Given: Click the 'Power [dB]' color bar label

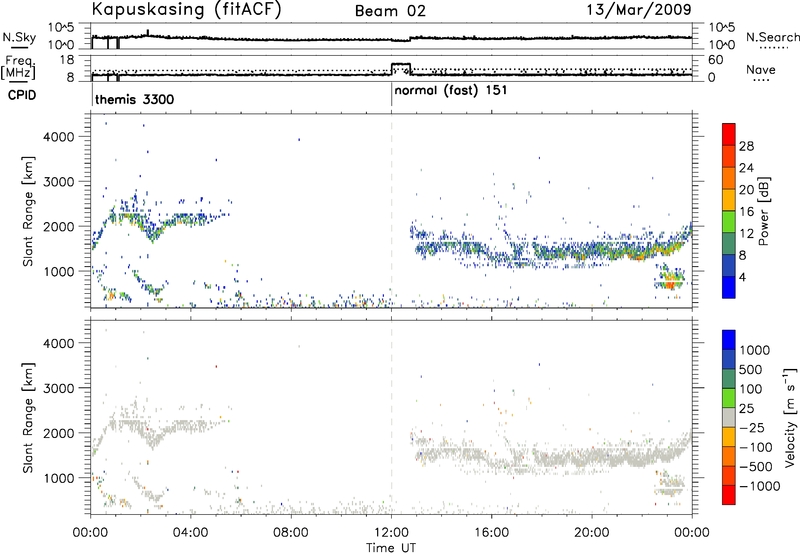Looking at the screenshot, I should click(763, 211).
